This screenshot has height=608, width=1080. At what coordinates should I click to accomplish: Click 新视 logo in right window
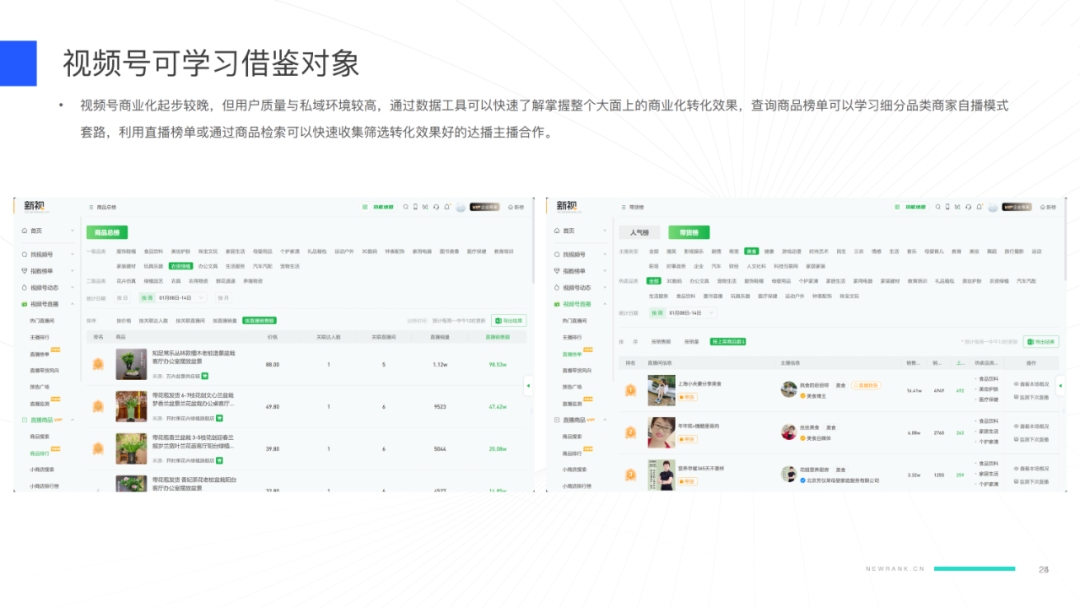pyautogui.click(x=567, y=206)
